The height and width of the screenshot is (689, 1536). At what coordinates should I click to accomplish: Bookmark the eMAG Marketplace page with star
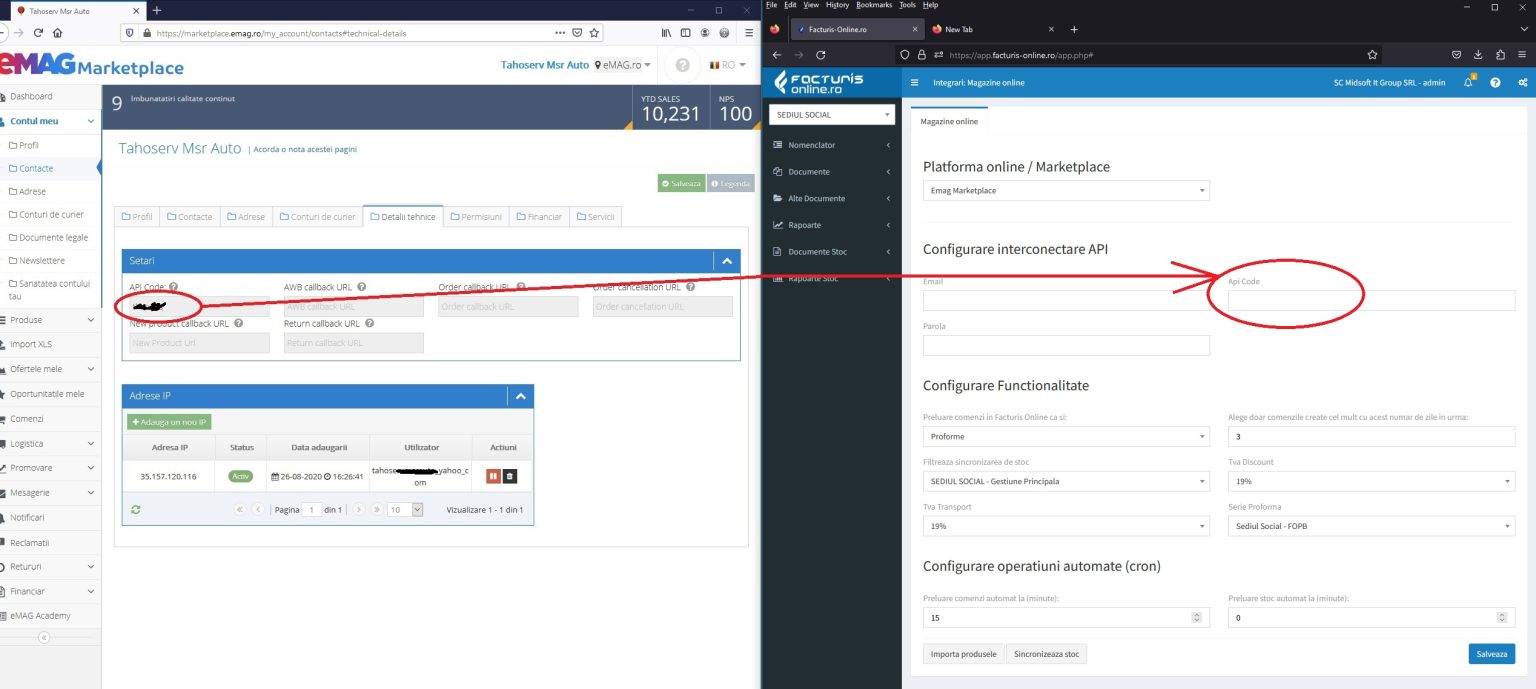click(595, 33)
